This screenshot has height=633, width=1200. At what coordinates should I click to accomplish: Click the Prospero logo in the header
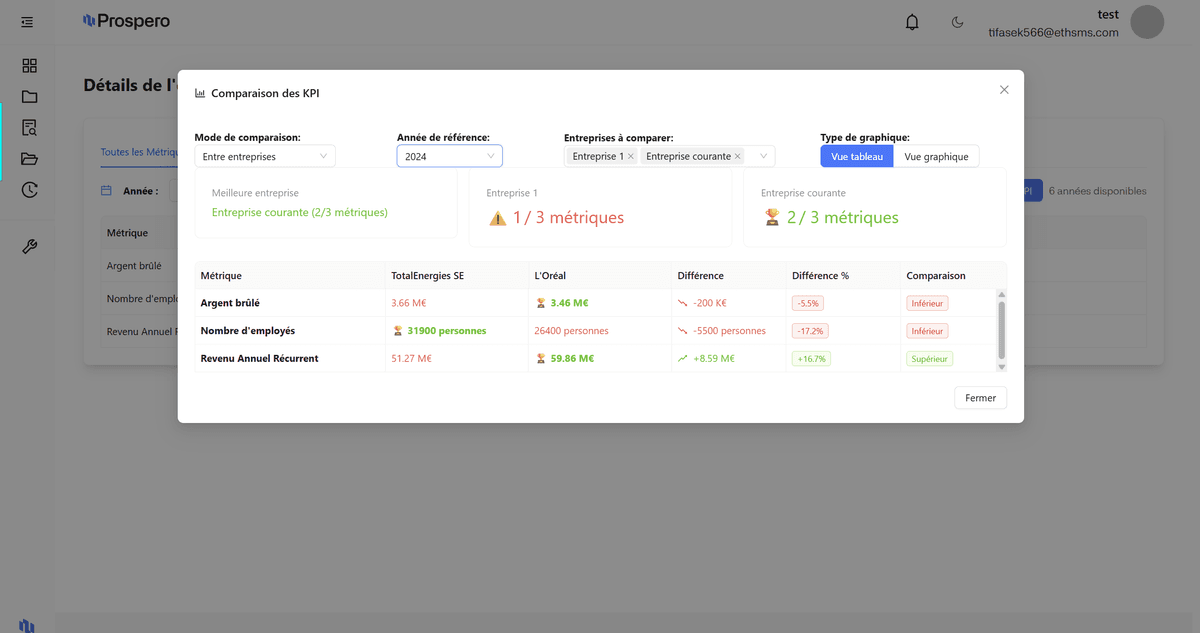click(x=126, y=20)
